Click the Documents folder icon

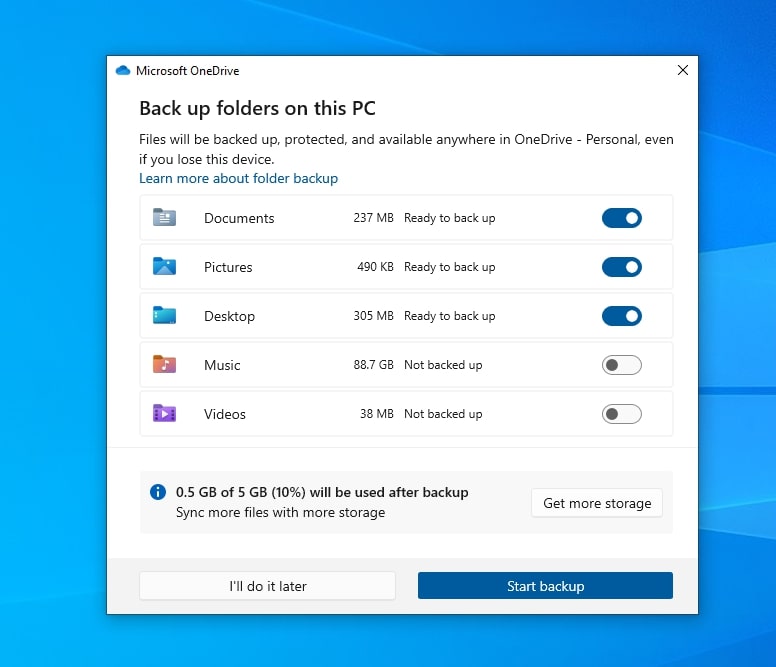coord(164,217)
